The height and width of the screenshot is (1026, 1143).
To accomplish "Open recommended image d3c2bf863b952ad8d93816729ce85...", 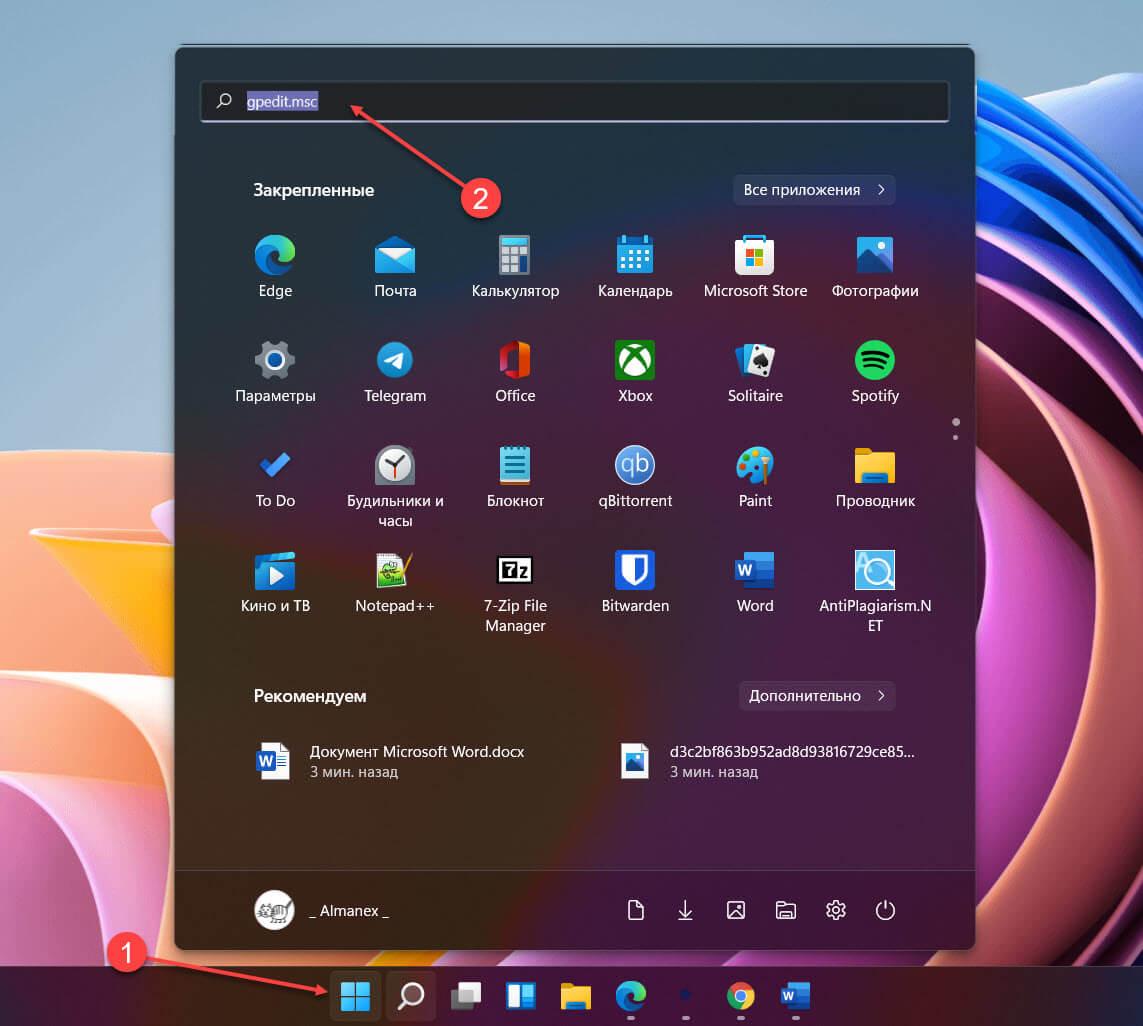I will tap(767, 761).
